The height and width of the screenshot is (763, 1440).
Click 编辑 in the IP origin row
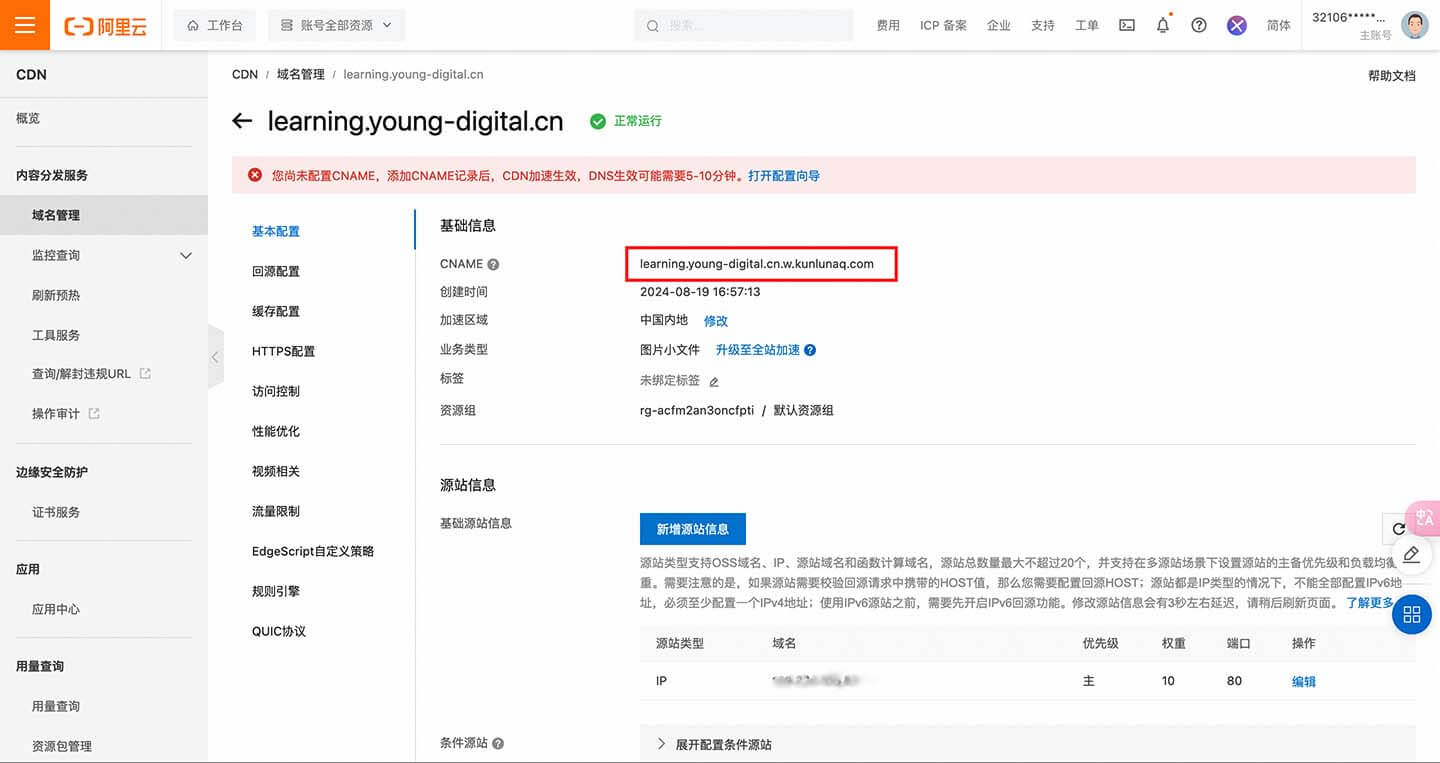(x=1304, y=681)
